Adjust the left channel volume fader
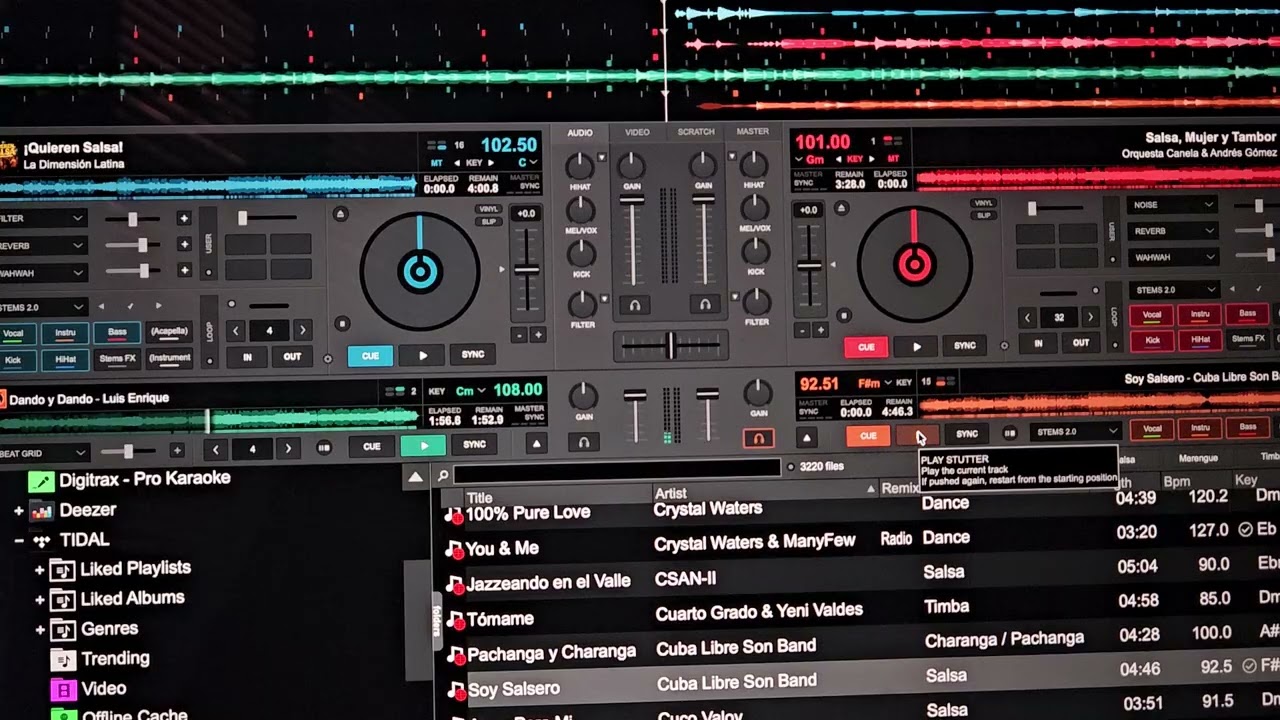 [632, 201]
